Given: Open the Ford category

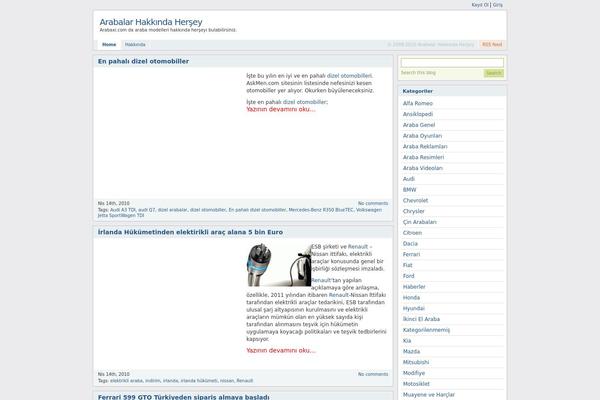Looking at the screenshot, I should [409, 276].
